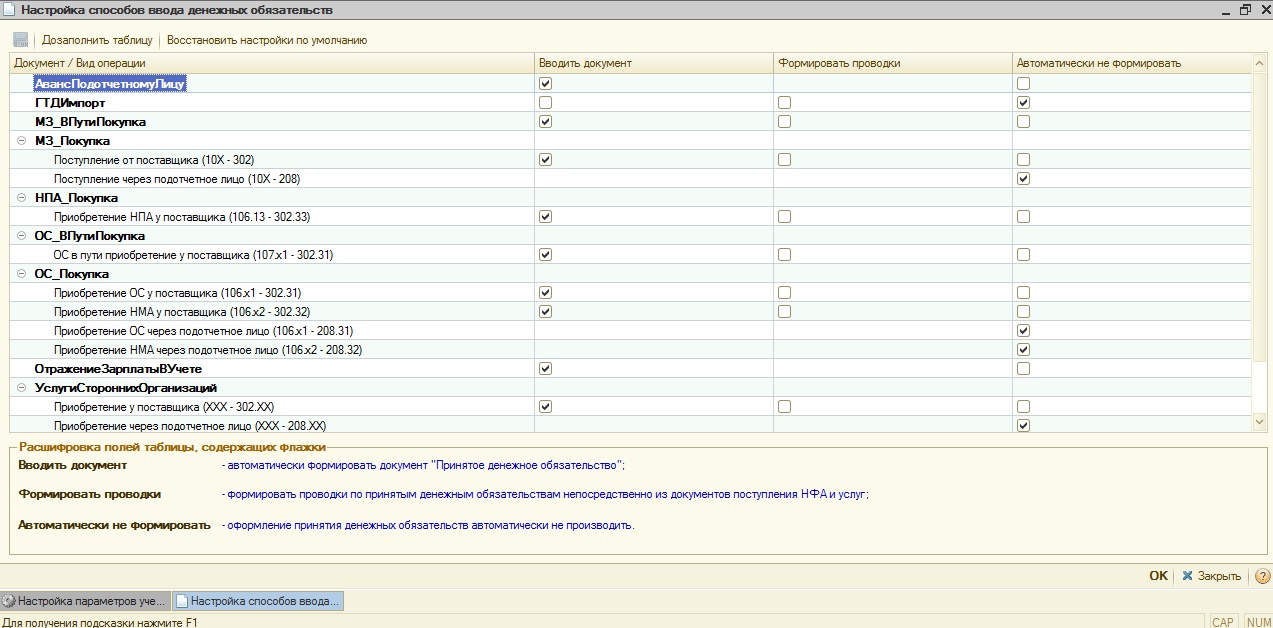The height and width of the screenshot is (628, 1273).
Task: Open the help question mark icon
Action: tap(1262, 576)
